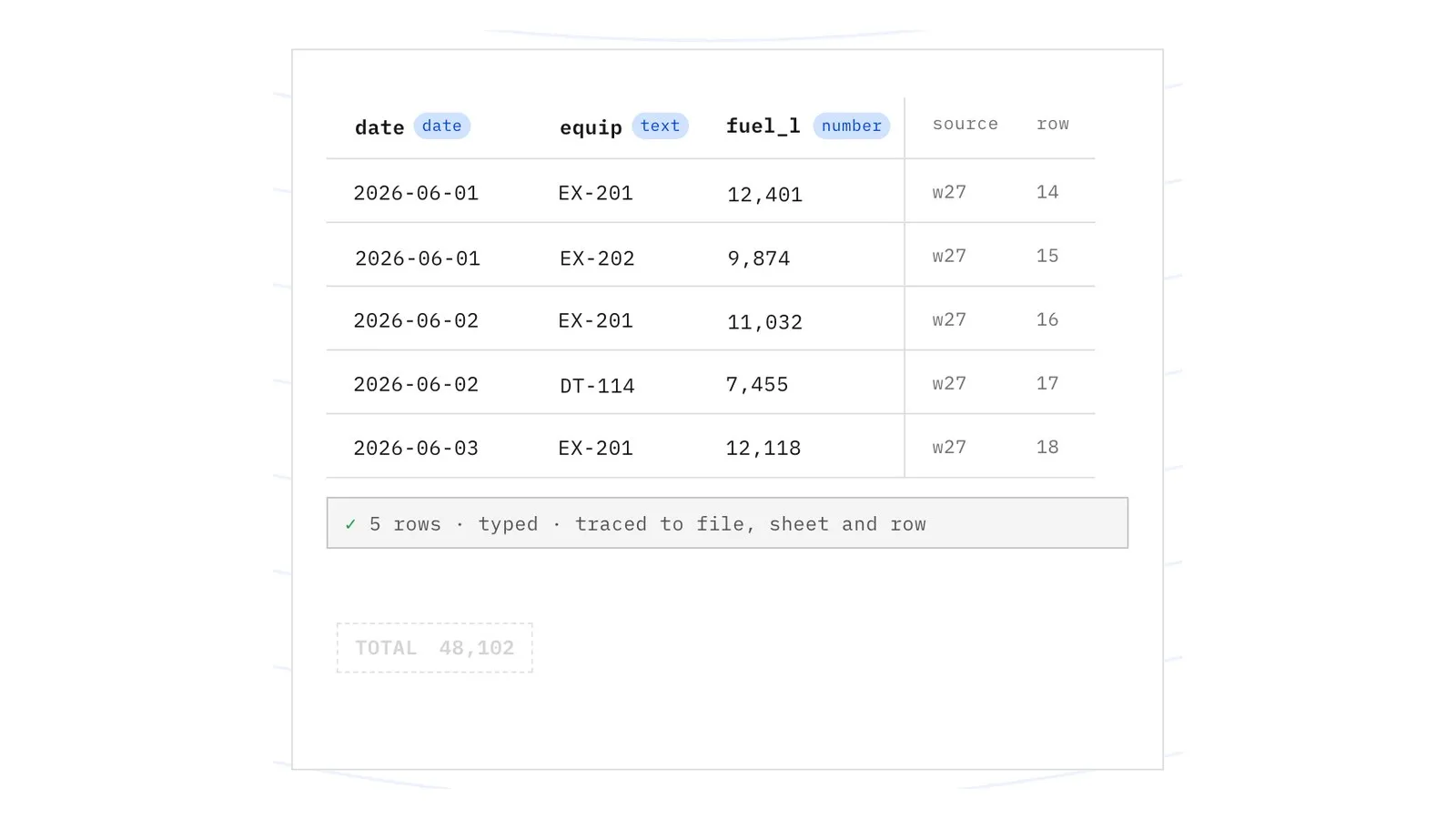The height and width of the screenshot is (819, 1456).
Task: Click row number 16
Action: pyautogui.click(x=1047, y=319)
